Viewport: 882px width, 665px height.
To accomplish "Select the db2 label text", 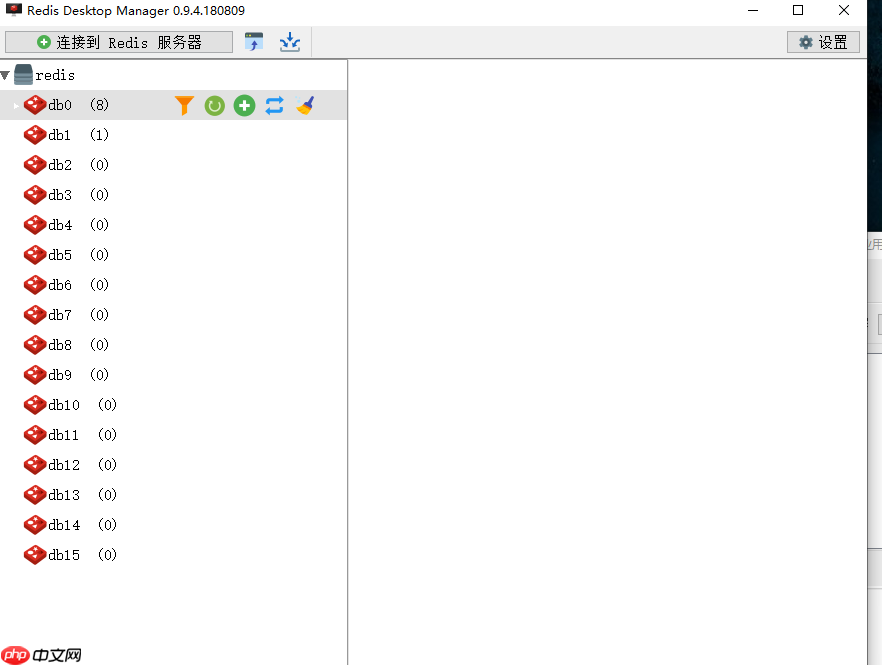I will 60,165.
